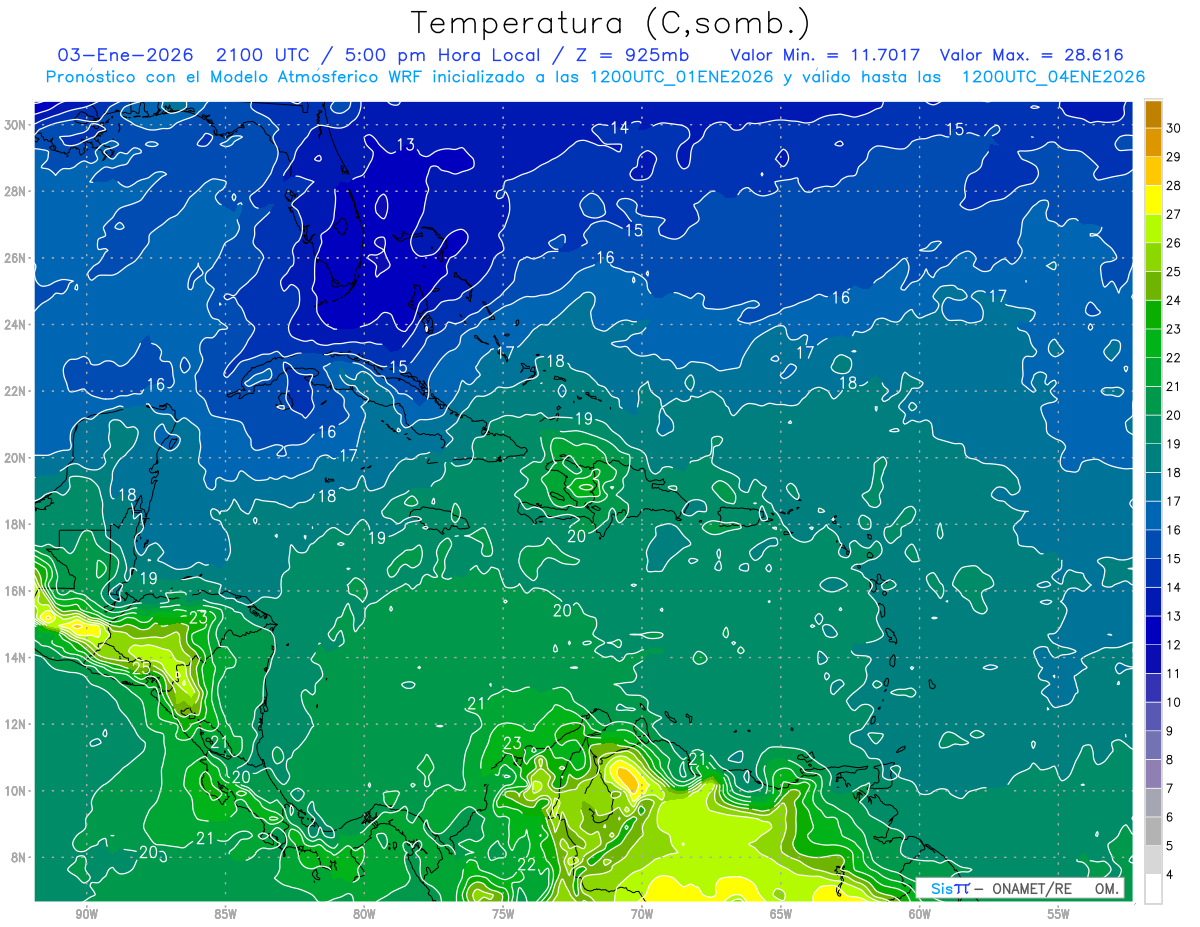1200x927 pixels.
Task: Click the "30N" latitude axis label
Action: [17, 125]
